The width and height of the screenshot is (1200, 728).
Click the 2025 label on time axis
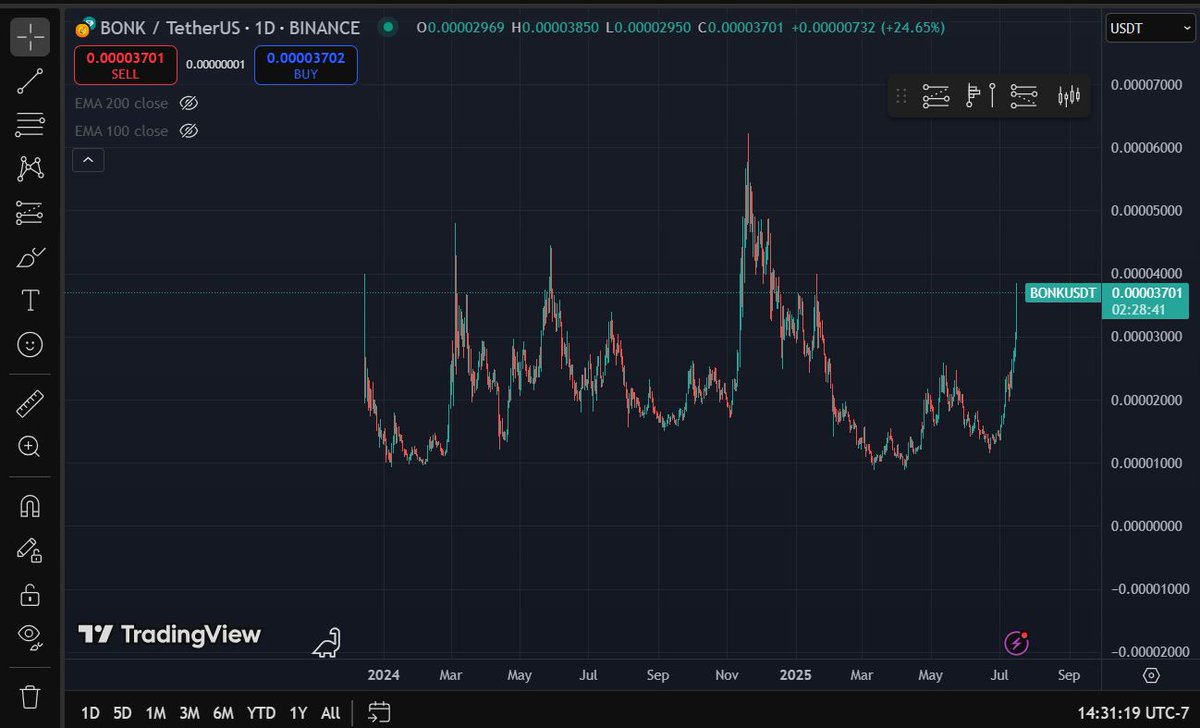795,675
